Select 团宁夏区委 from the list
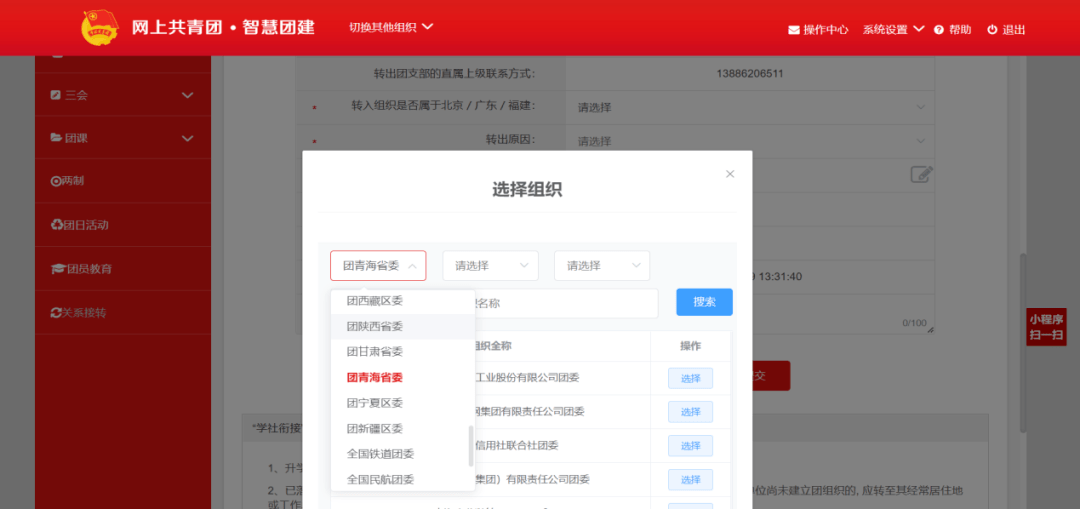The height and width of the screenshot is (509, 1080). pyautogui.click(x=403, y=403)
